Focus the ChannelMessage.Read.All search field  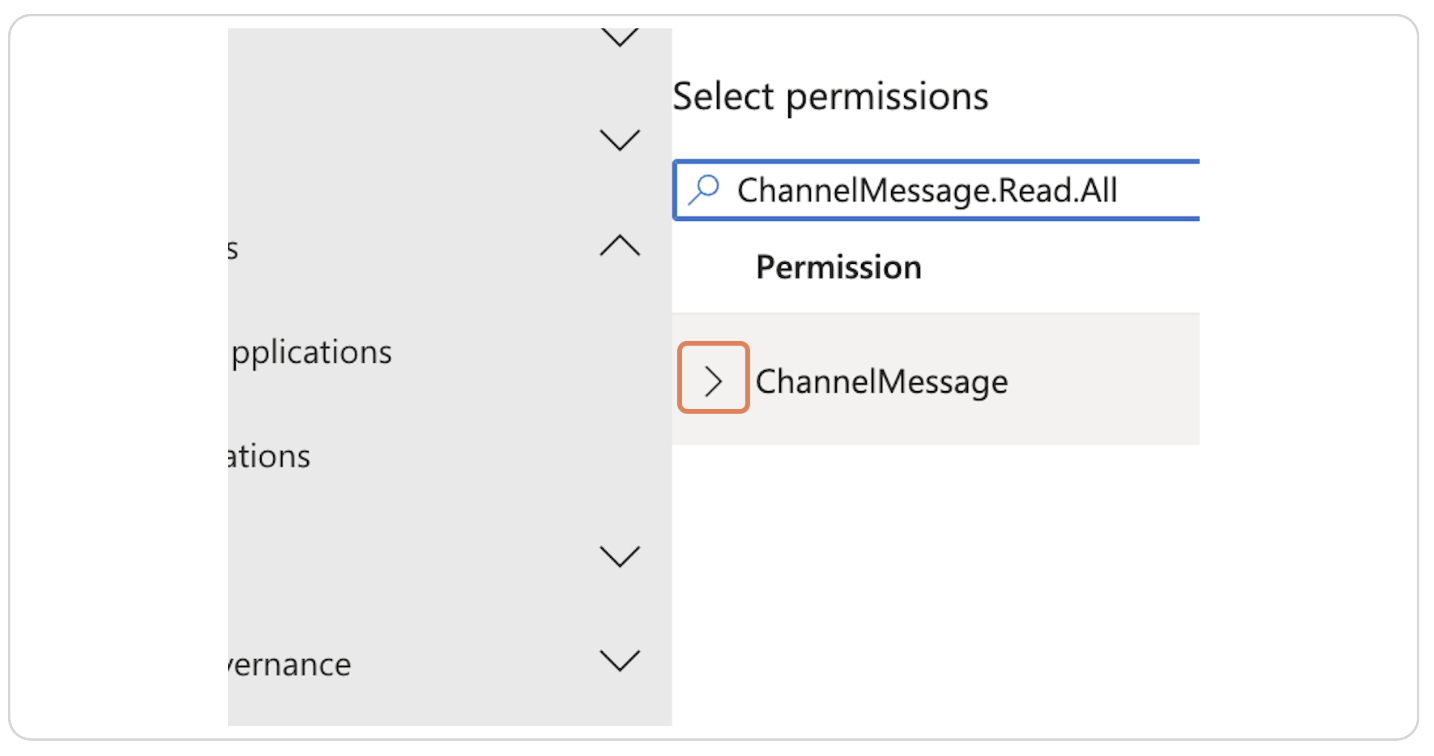[926, 190]
